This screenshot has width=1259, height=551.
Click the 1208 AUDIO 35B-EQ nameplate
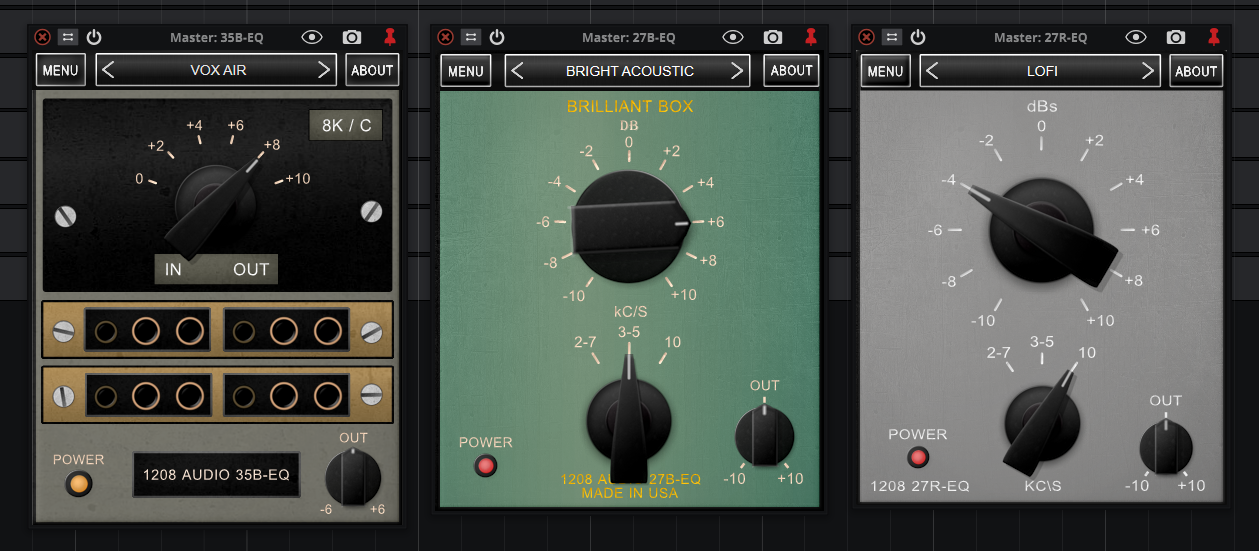pyautogui.click(x=216, y=475)
